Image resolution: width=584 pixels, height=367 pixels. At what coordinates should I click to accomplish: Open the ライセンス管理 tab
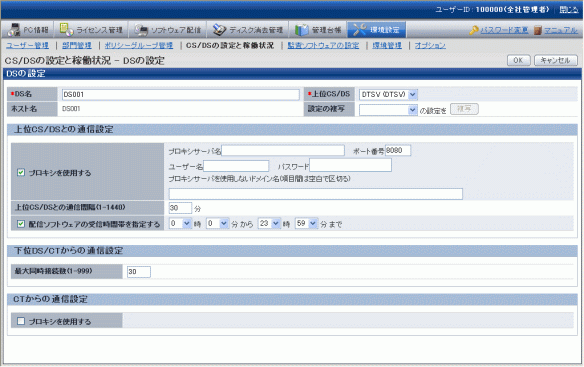coord(91,30)
